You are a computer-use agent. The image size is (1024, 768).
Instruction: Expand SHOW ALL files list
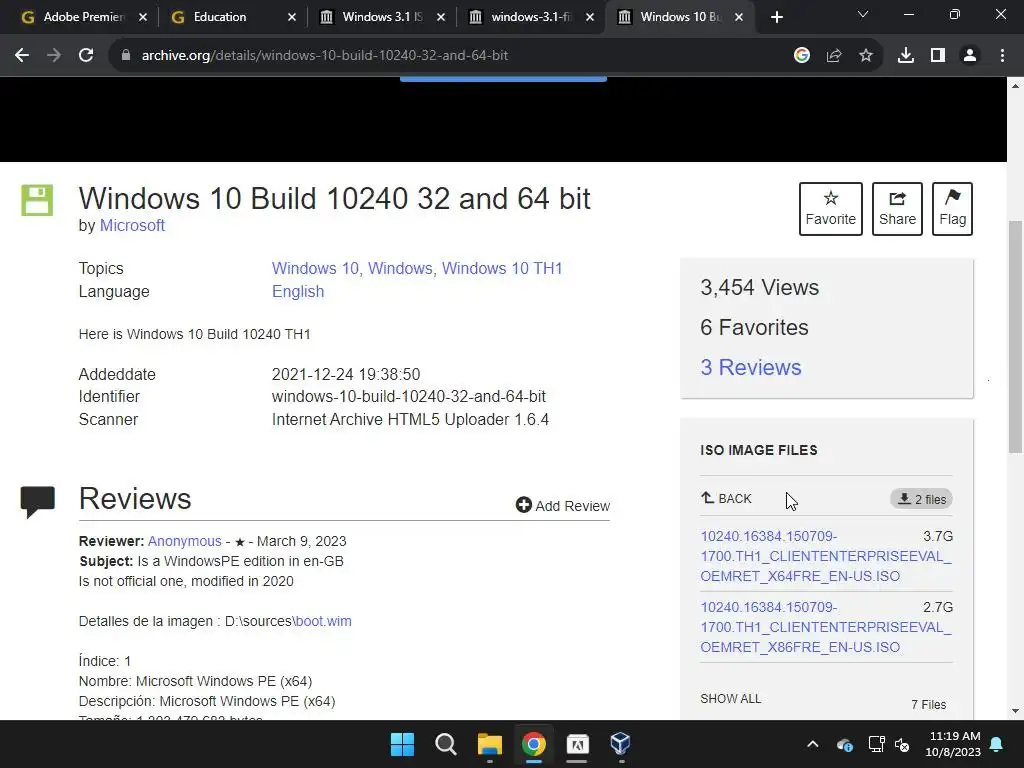click(730, 699)
